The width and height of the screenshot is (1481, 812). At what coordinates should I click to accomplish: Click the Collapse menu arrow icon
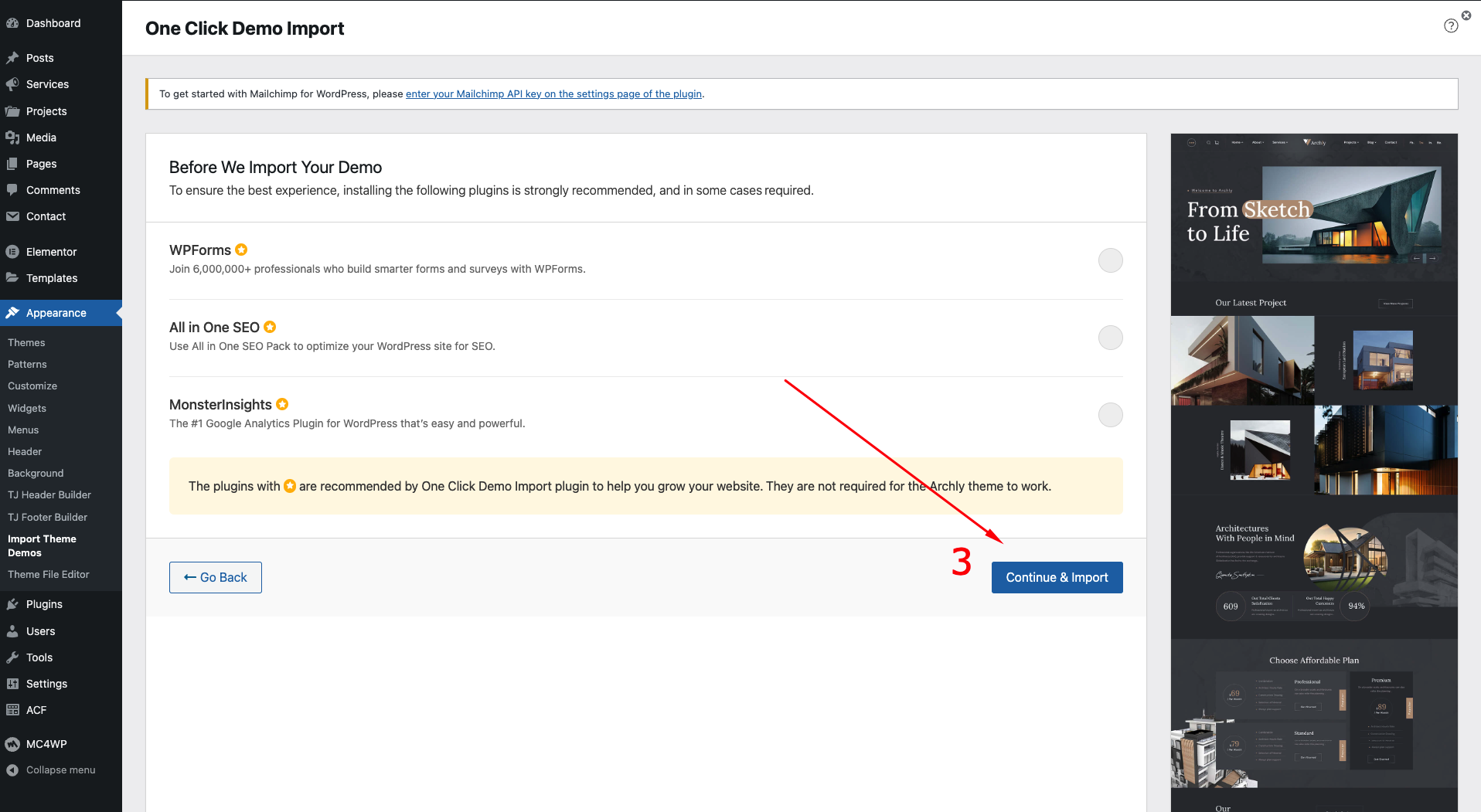coord(12,770)
